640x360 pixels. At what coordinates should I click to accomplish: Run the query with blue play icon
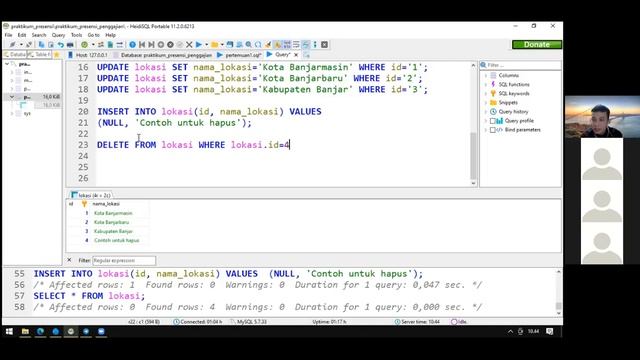click(199, 44)
